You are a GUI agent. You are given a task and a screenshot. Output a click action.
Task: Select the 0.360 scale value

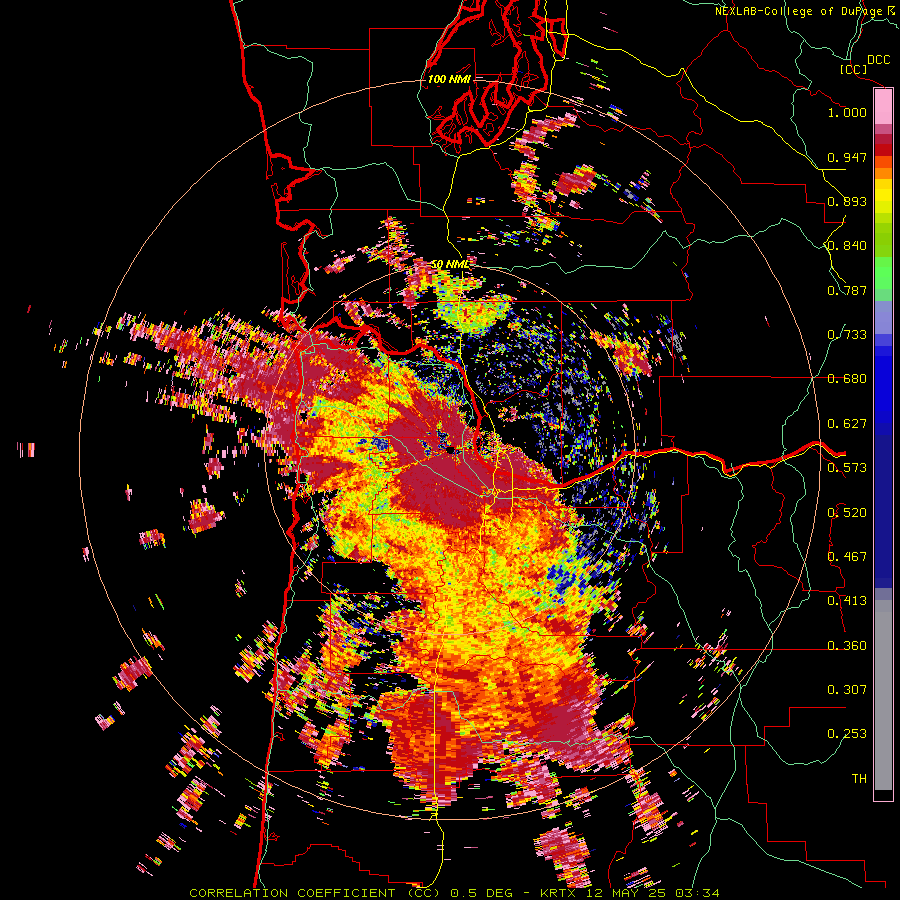point(847,646)
